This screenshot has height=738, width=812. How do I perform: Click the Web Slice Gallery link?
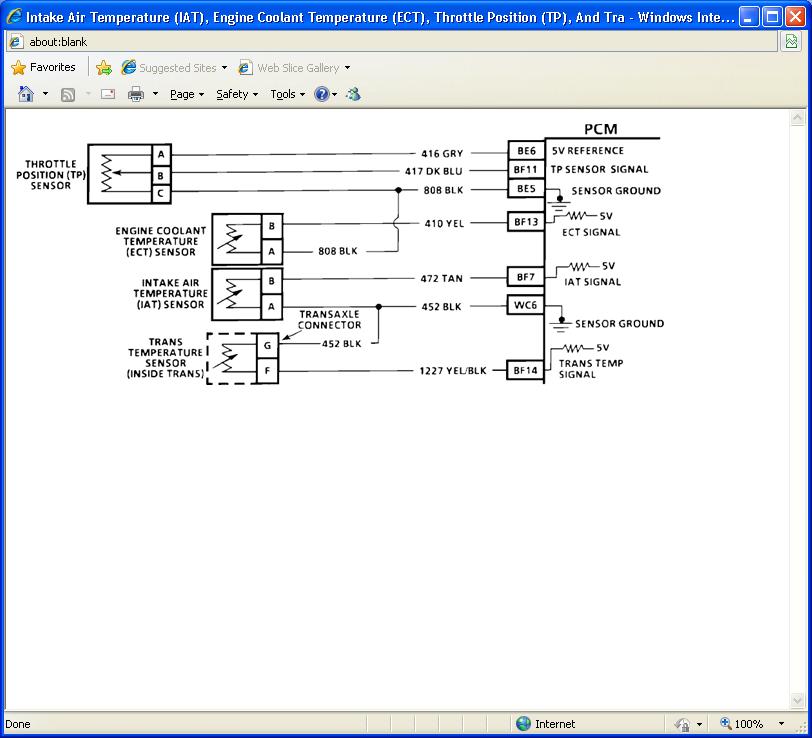294,68
